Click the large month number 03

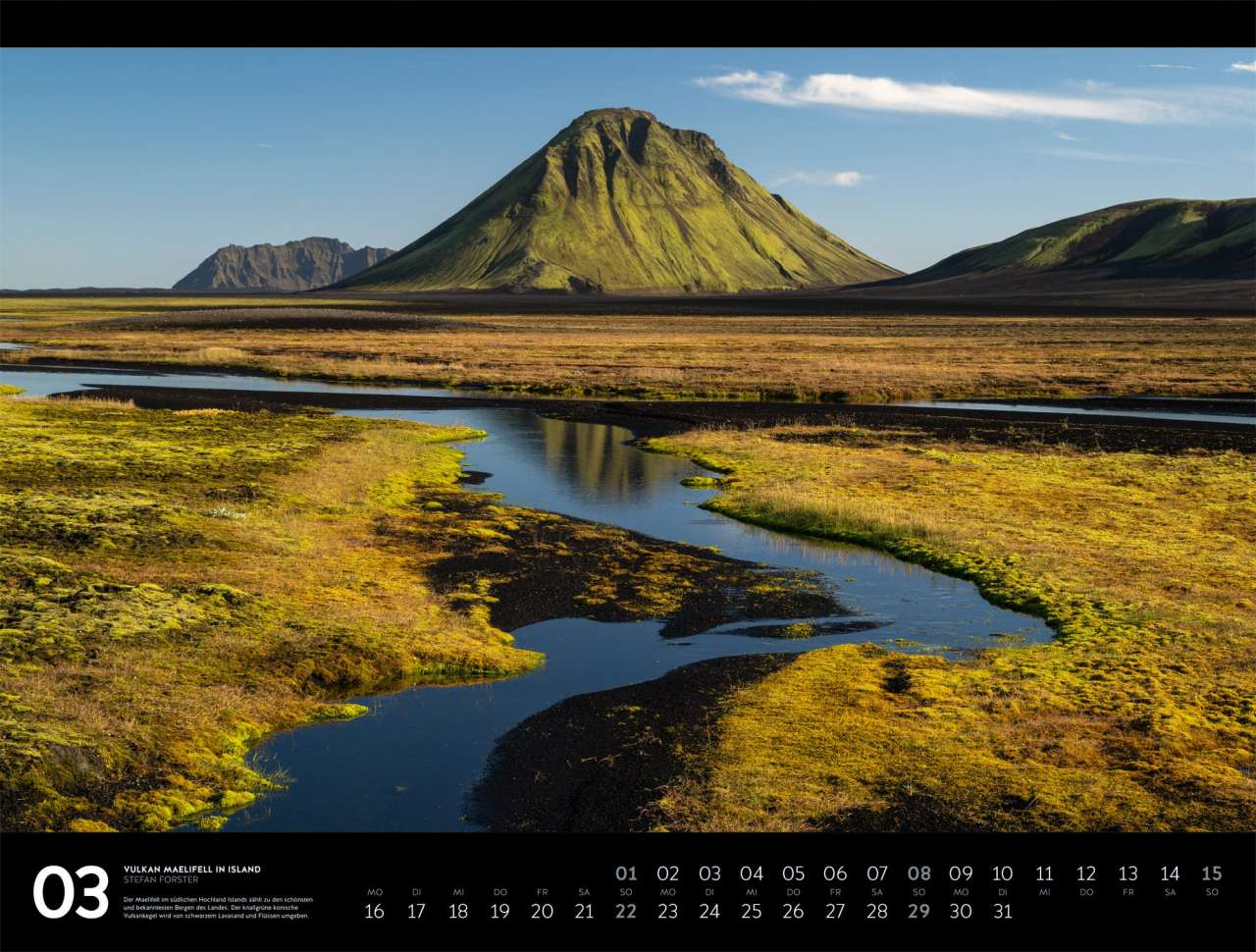pos(71,891)
